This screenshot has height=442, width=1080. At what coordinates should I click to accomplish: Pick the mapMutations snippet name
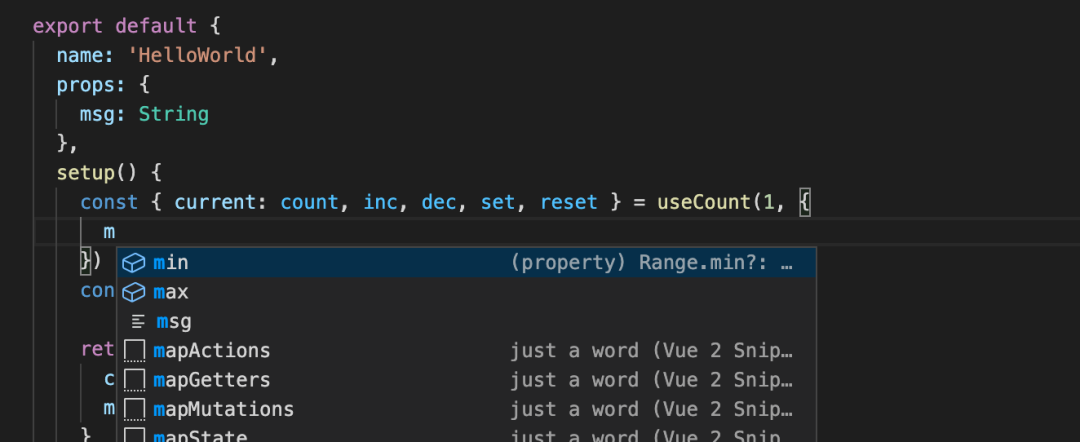tap(224, 410)
